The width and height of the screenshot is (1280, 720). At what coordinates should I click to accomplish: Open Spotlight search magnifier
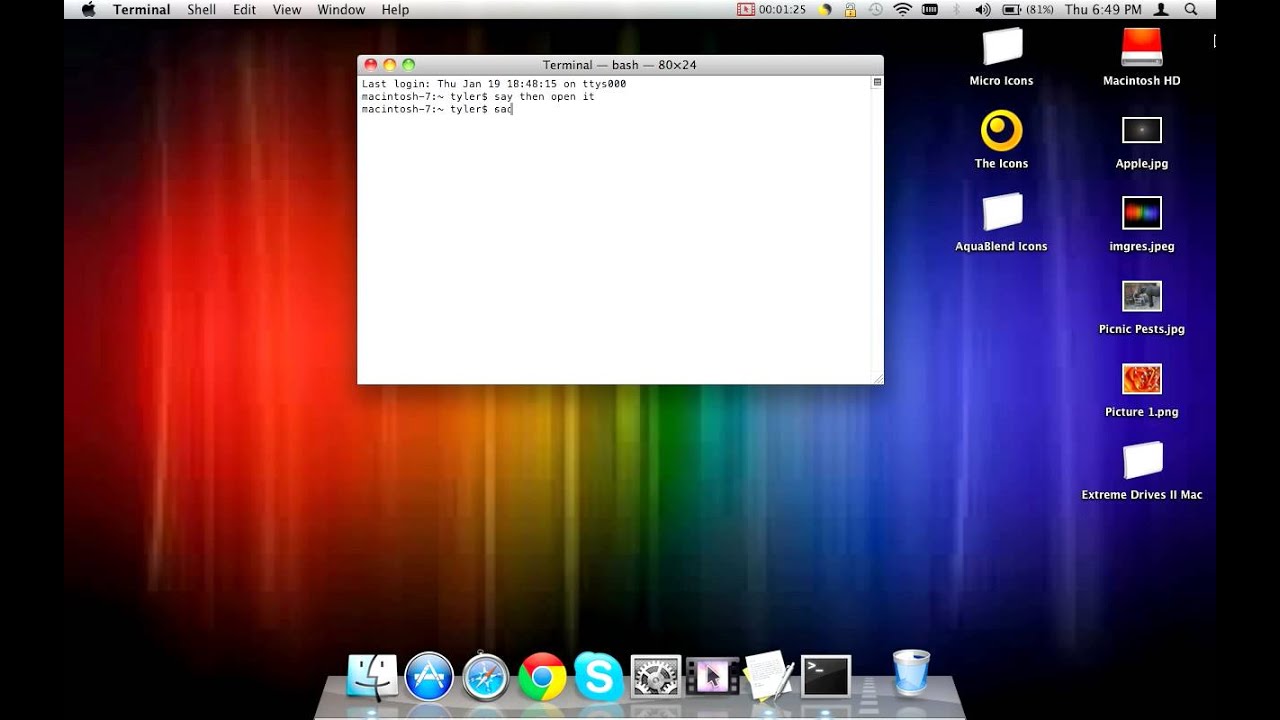pos(1191,9)
